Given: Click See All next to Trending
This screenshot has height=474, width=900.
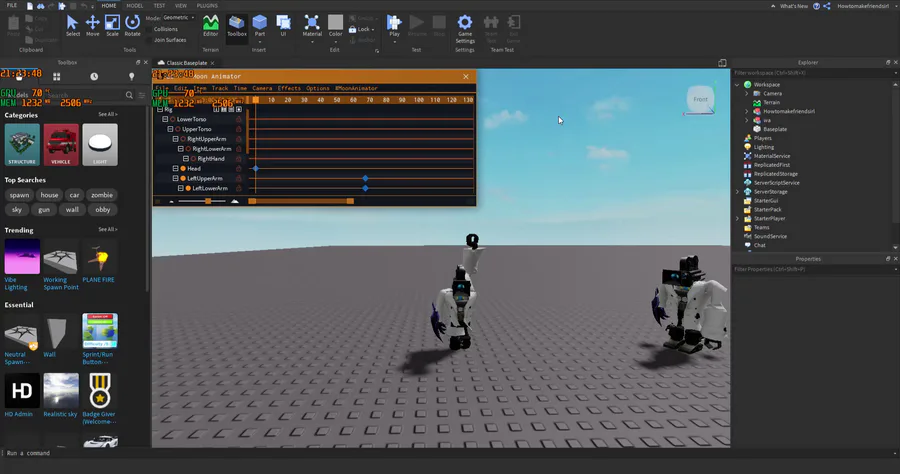Looking at the screenshot, I should pos(107,230).
